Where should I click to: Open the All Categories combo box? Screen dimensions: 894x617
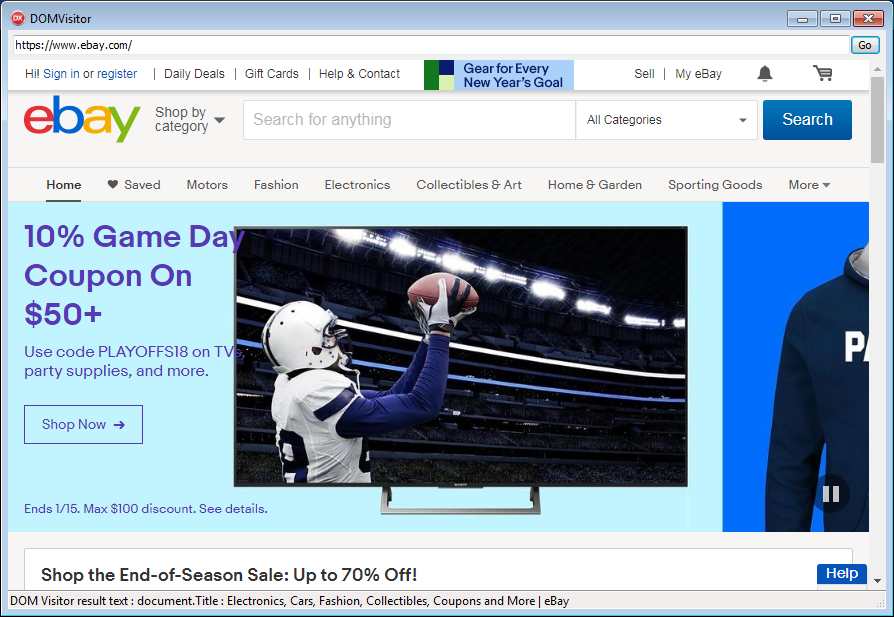(x=667, y=120)
